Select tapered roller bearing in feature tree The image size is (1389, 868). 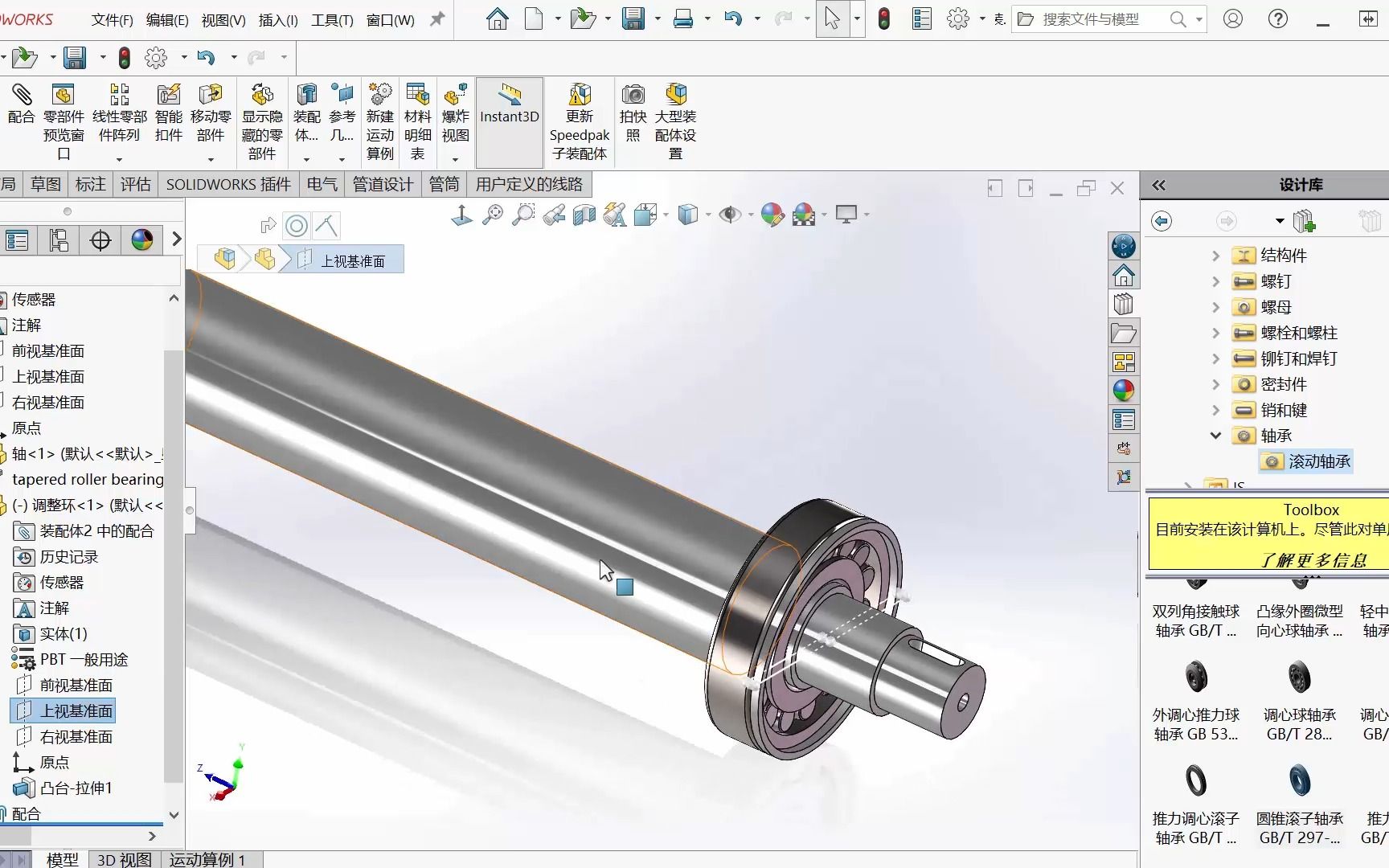pos(88,480)
